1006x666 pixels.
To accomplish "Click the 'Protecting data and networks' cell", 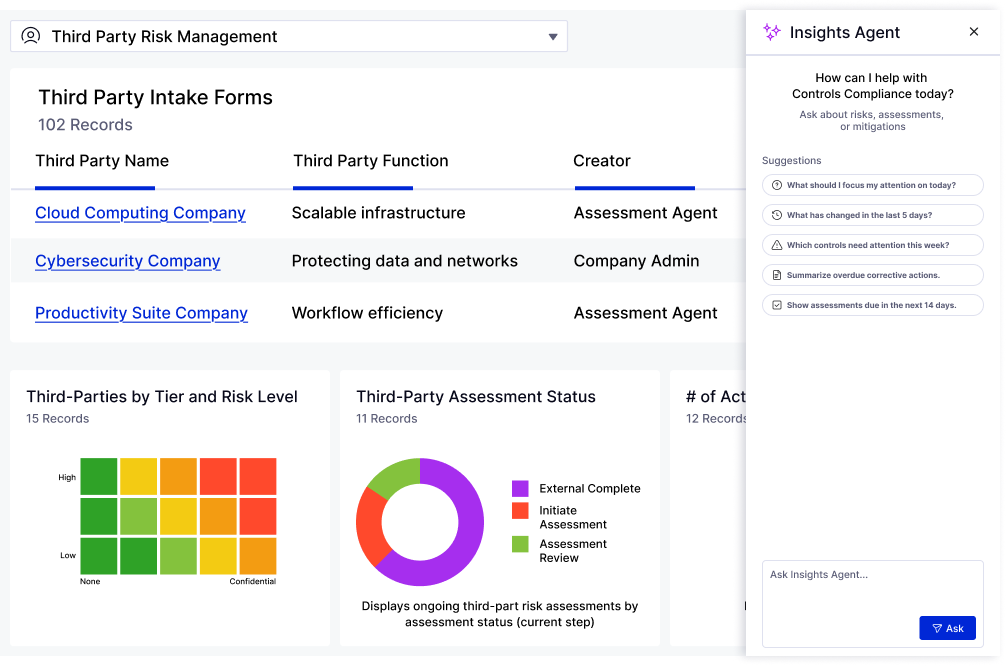I will [x=404, y=261].
